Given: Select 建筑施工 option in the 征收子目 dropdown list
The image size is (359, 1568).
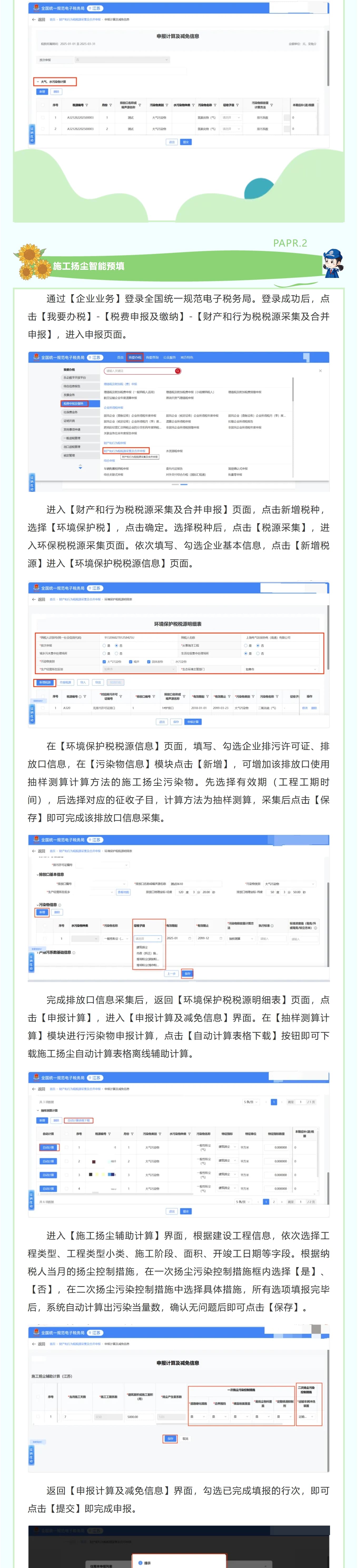Looking at the screenshot, I should tap(142, 947).
